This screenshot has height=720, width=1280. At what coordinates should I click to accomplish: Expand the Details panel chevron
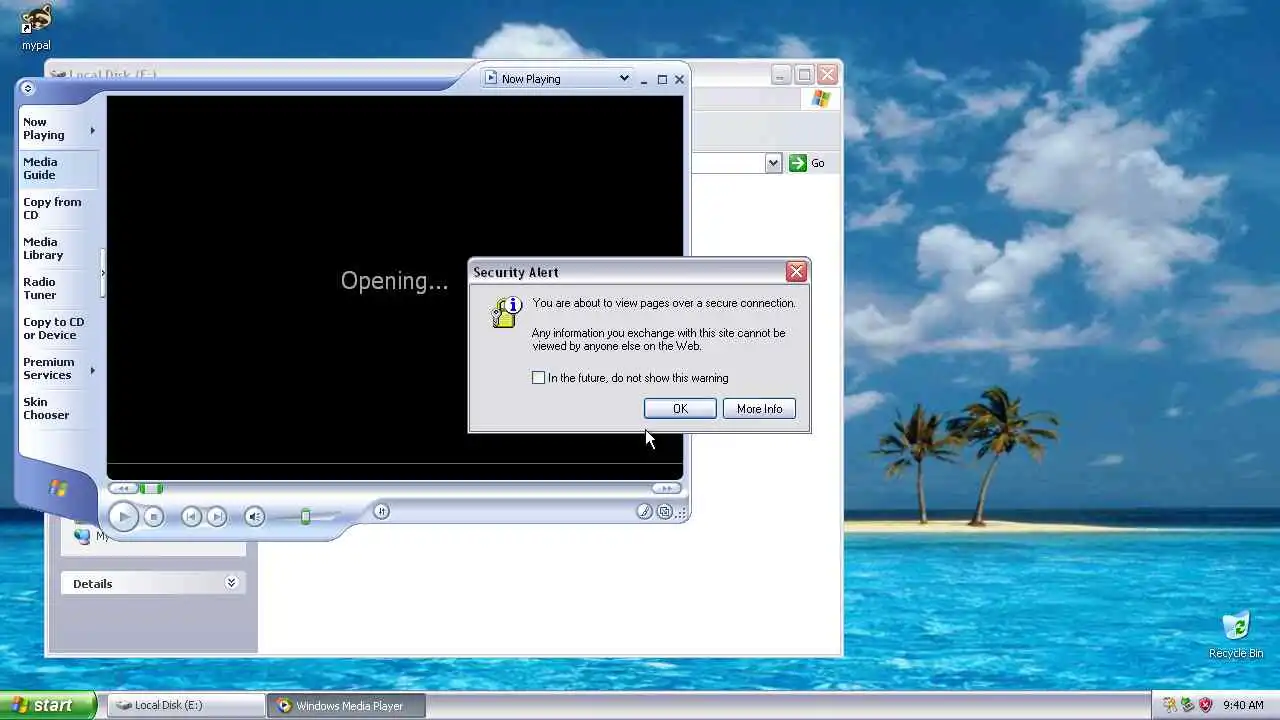pos(231,582)
